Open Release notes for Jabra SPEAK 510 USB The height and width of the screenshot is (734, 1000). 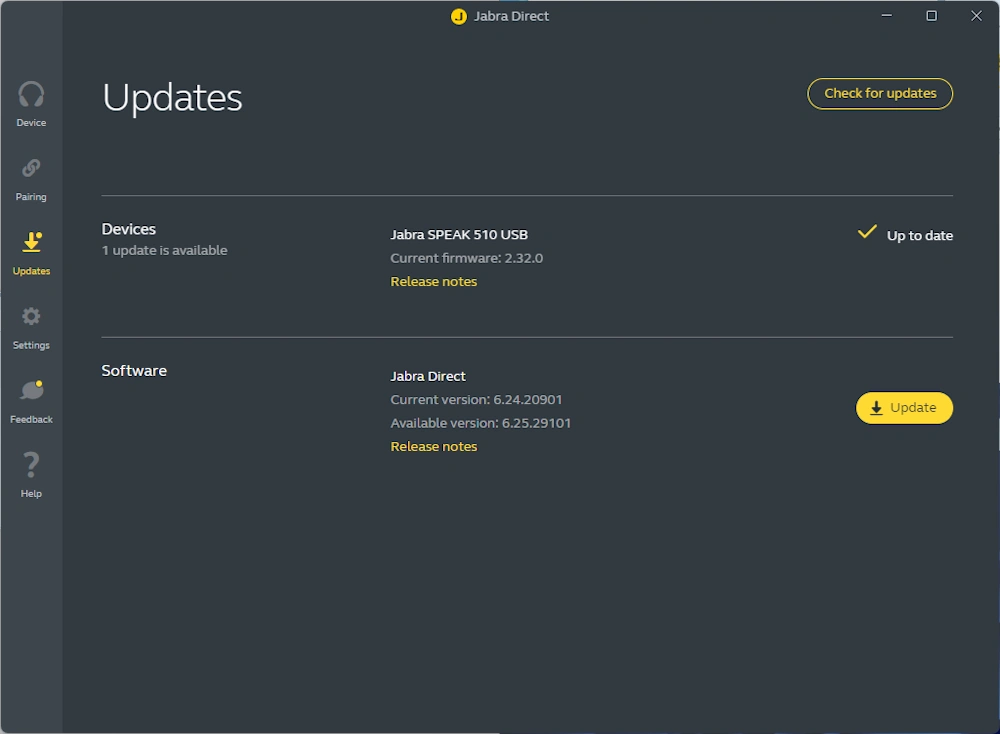(433, 282)
